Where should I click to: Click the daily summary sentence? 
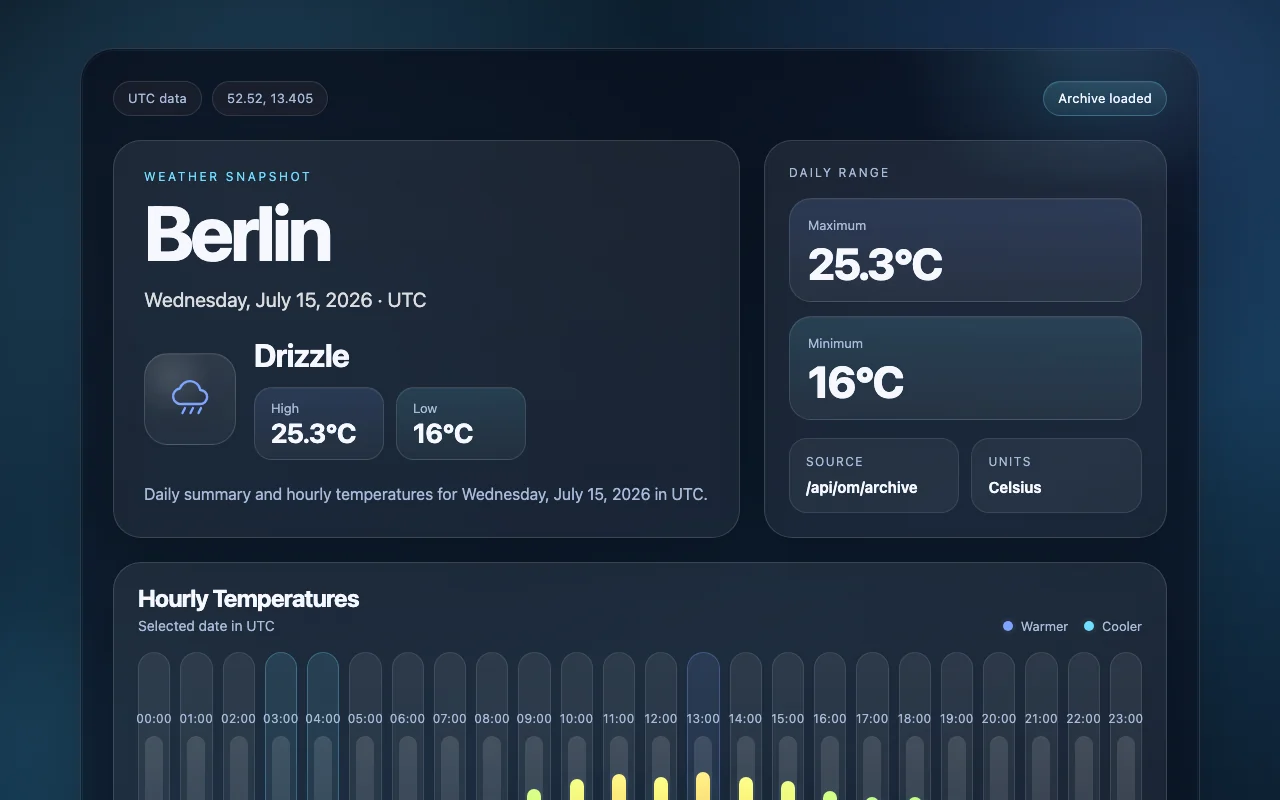tap(426, 494)
